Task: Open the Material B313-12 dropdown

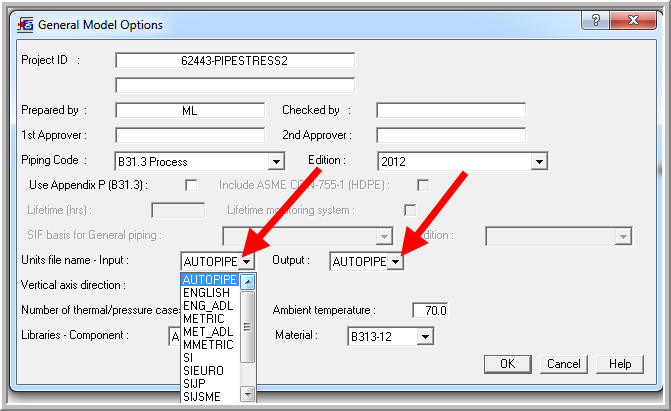Action: coord(425,337)
